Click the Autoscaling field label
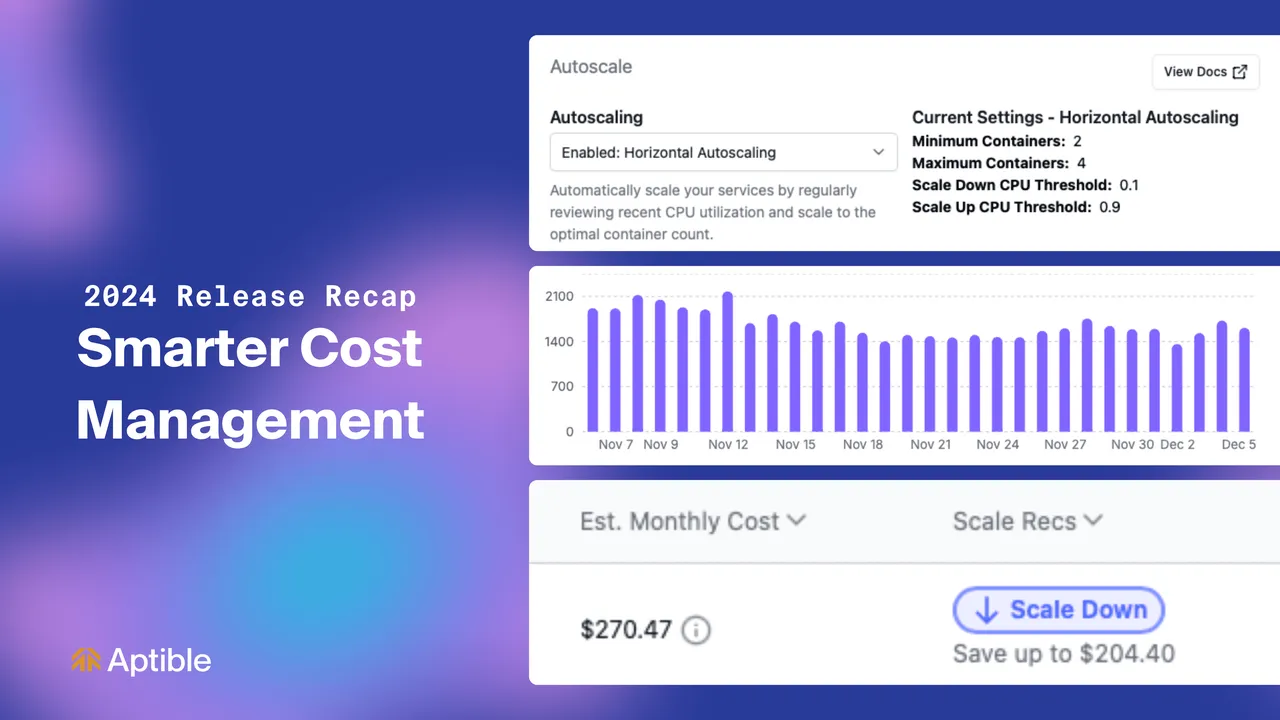The height and width of the screenshot is (720, 1280). (x=596, y=117)
